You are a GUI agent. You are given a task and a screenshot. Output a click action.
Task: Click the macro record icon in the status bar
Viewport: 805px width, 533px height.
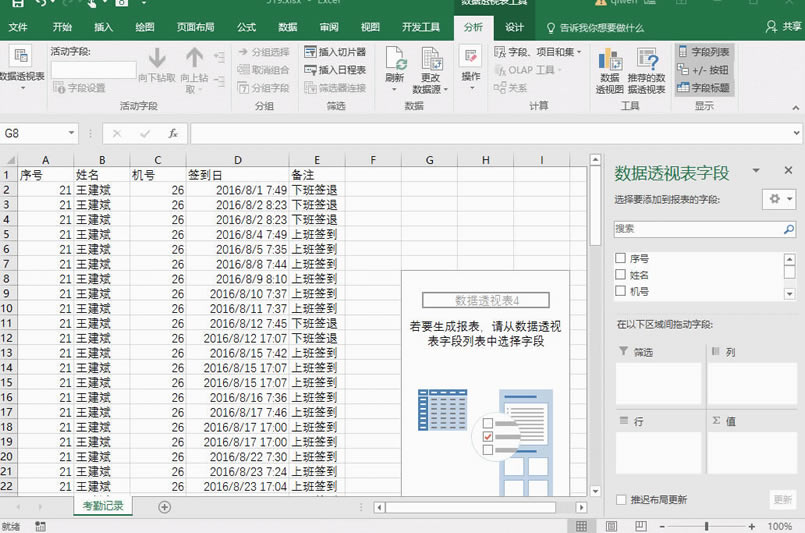click(40, 526)
